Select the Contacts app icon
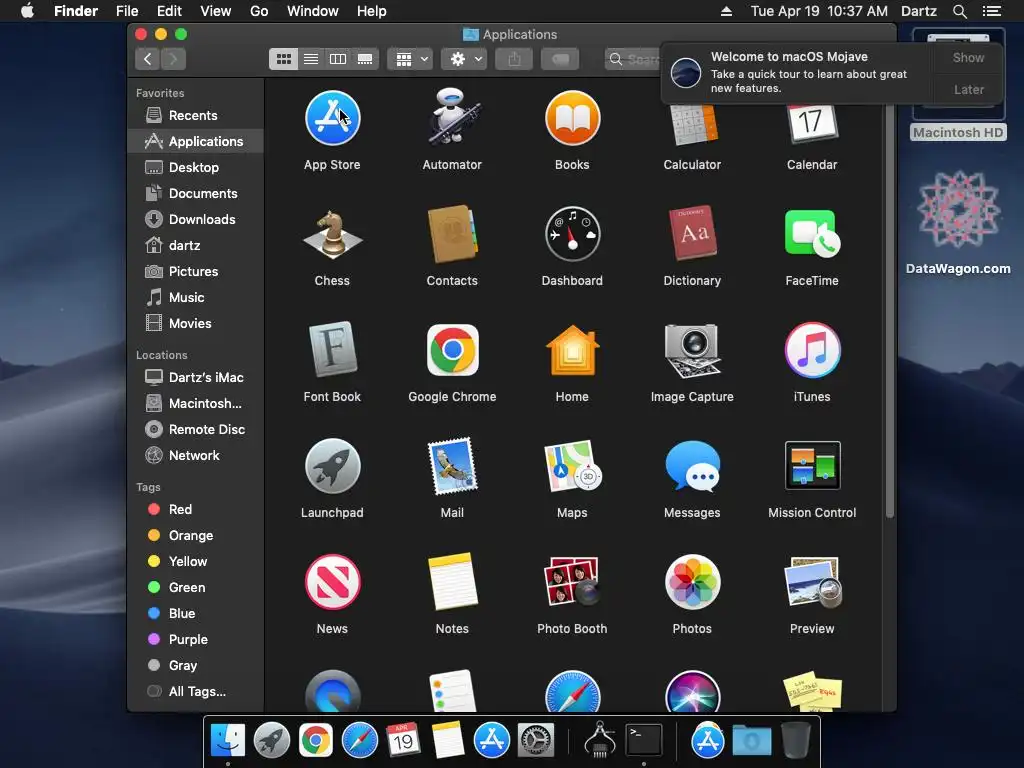 coord(452,234)
